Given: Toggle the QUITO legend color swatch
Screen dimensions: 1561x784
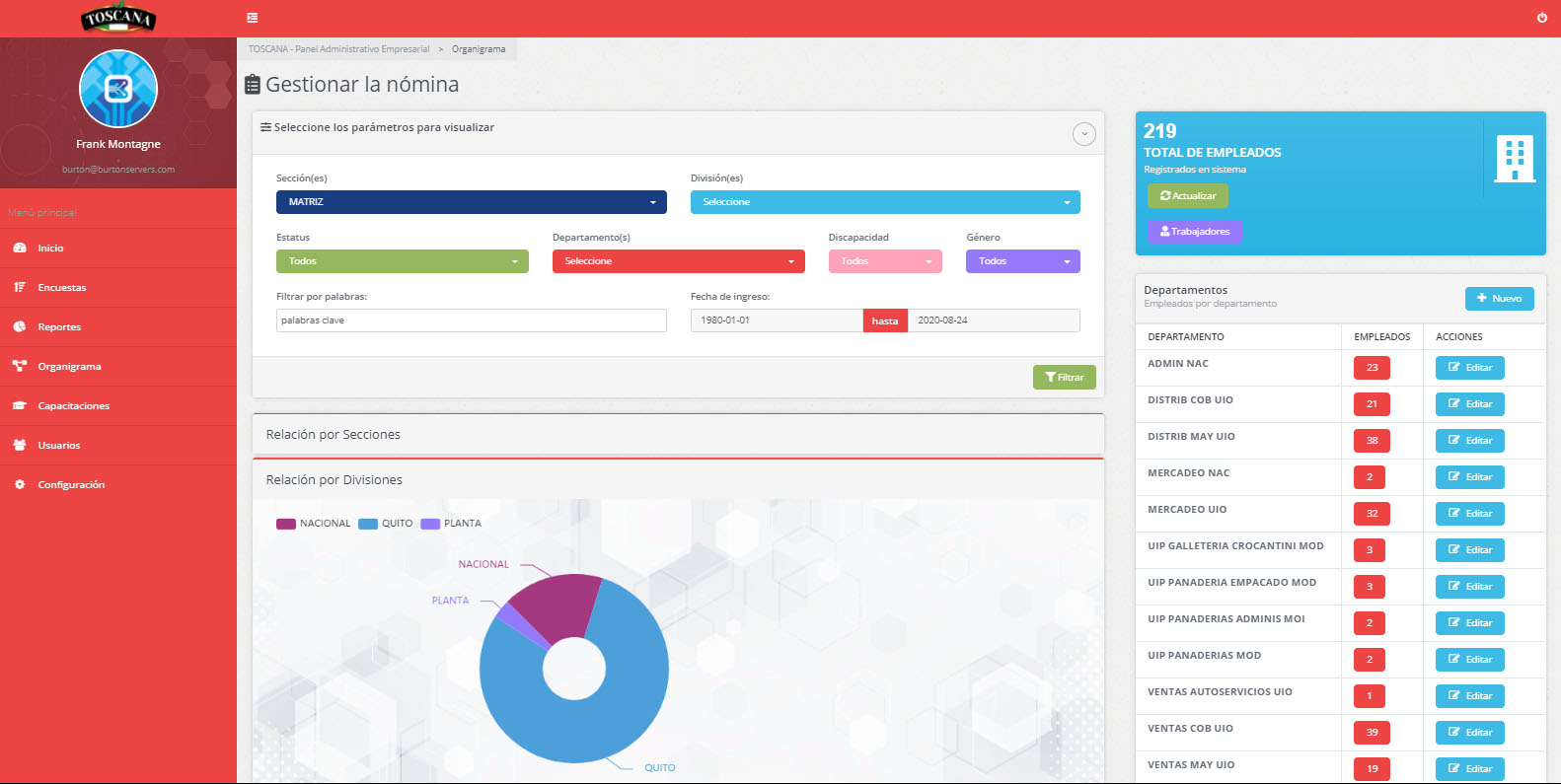Looking at the screenshot, I should click(368, 524).
